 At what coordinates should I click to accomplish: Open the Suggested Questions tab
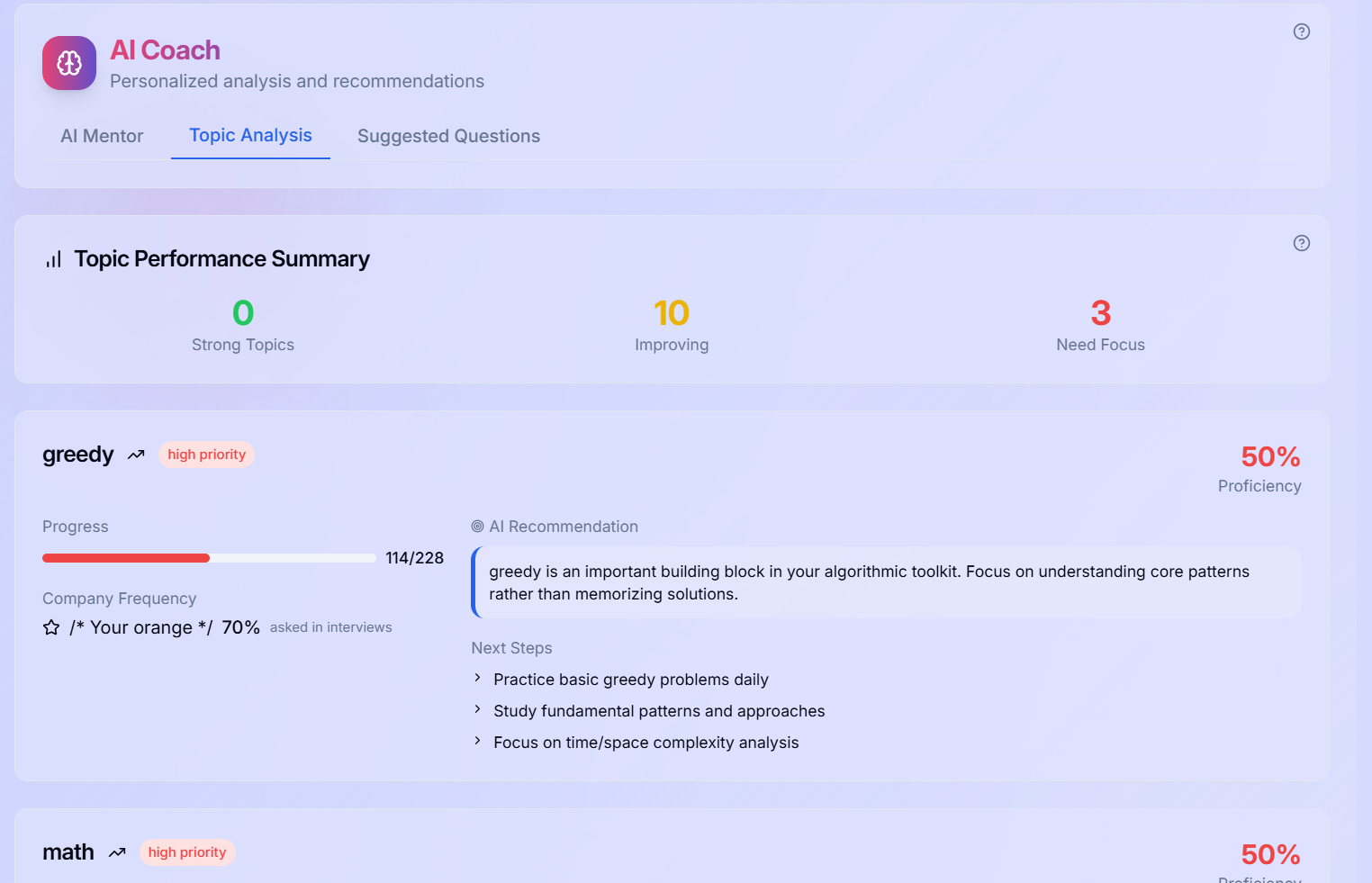(x=448, y=136)
